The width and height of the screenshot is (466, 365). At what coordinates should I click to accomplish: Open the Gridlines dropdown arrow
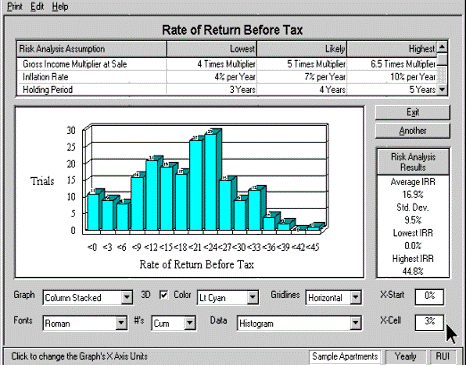[x=356, y=297]
